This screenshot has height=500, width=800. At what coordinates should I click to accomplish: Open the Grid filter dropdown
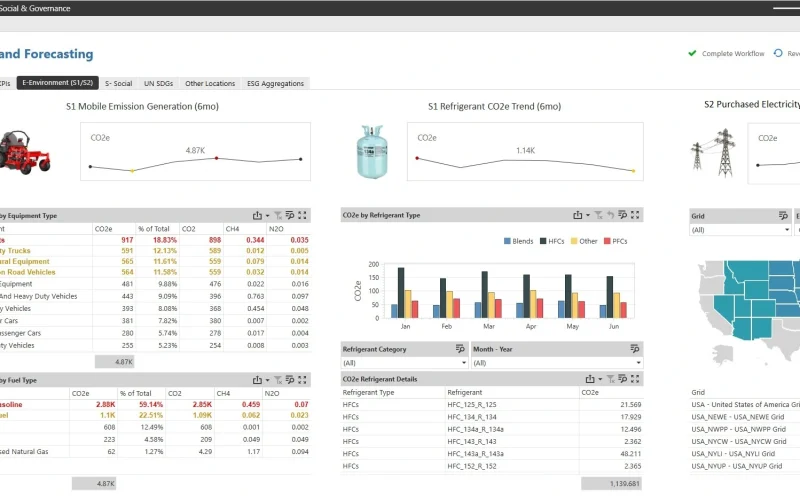click(x=786, y=230)
